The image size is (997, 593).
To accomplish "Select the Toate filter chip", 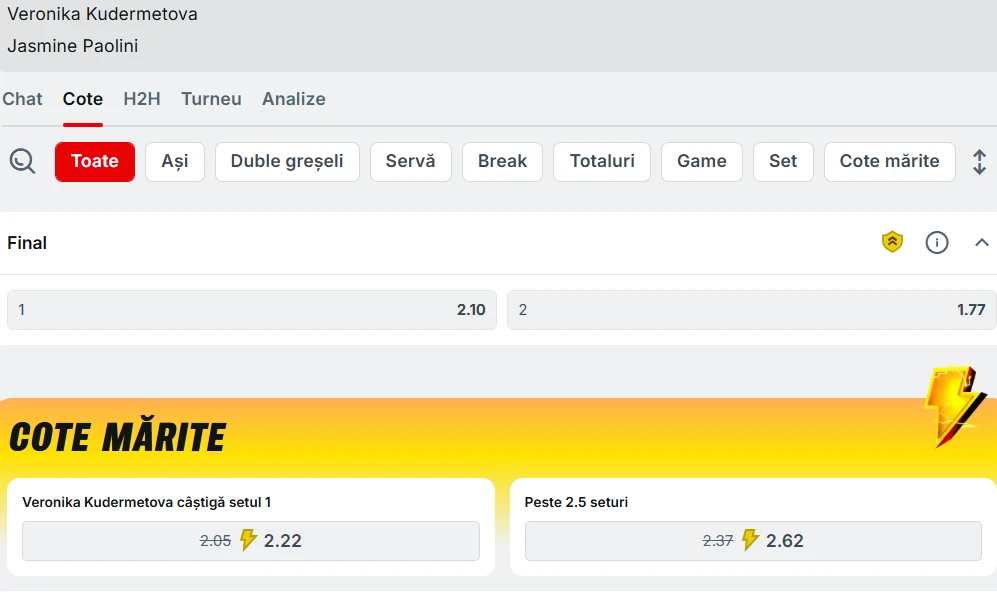I will tap(95, 161).
